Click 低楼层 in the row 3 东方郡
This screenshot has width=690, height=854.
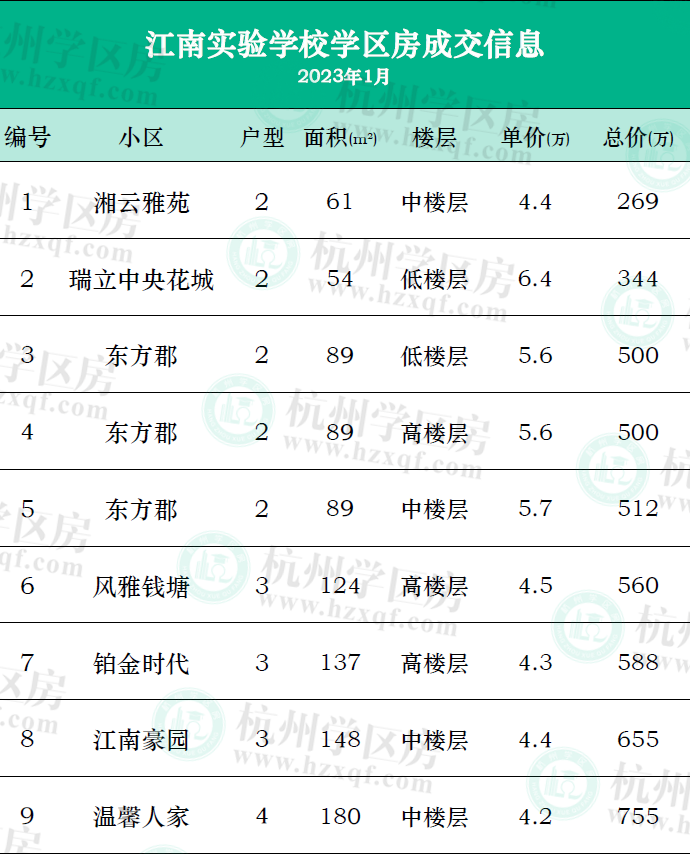[435, 356]
